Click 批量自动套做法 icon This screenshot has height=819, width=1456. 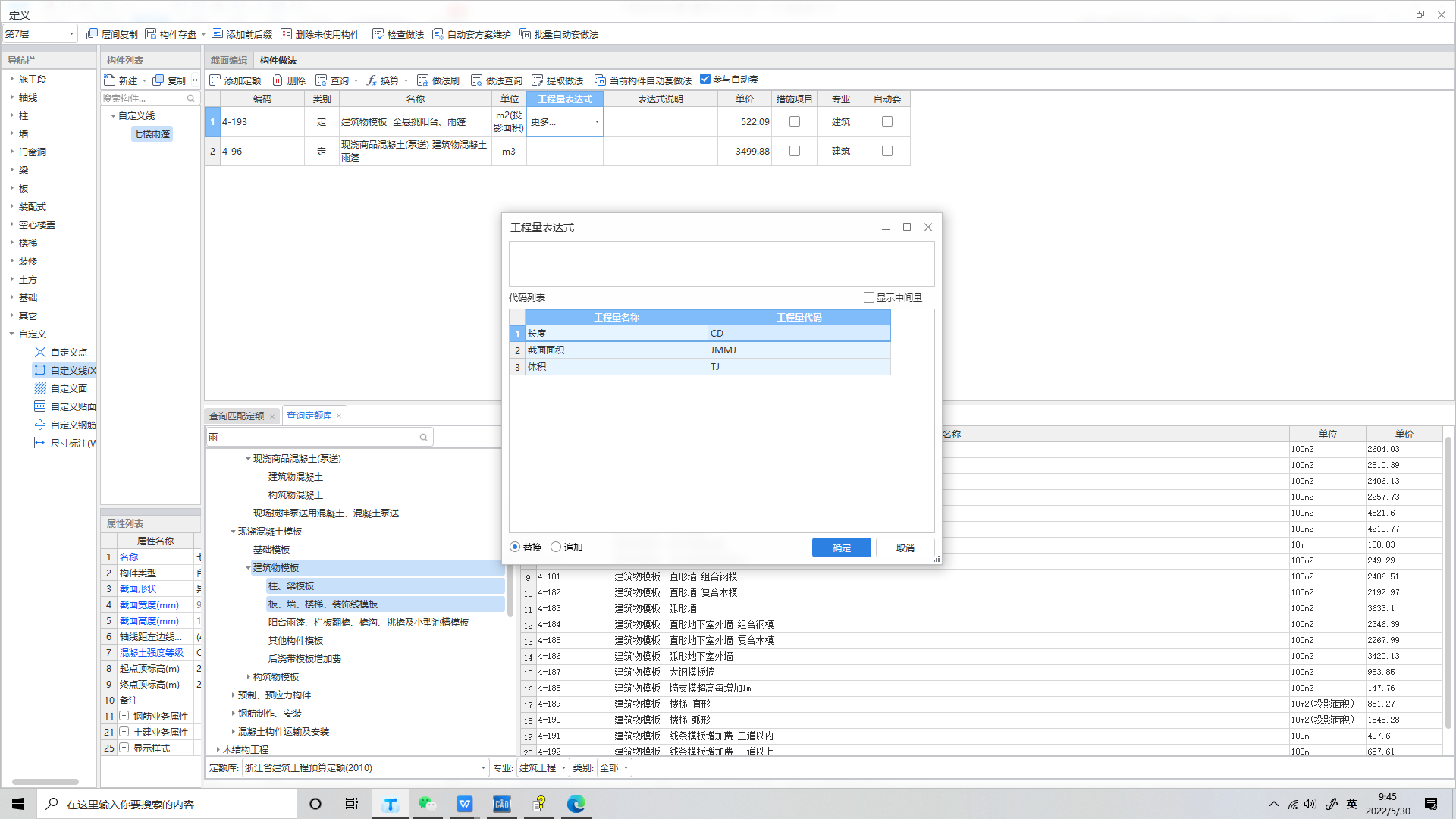[x=525, y=34]
